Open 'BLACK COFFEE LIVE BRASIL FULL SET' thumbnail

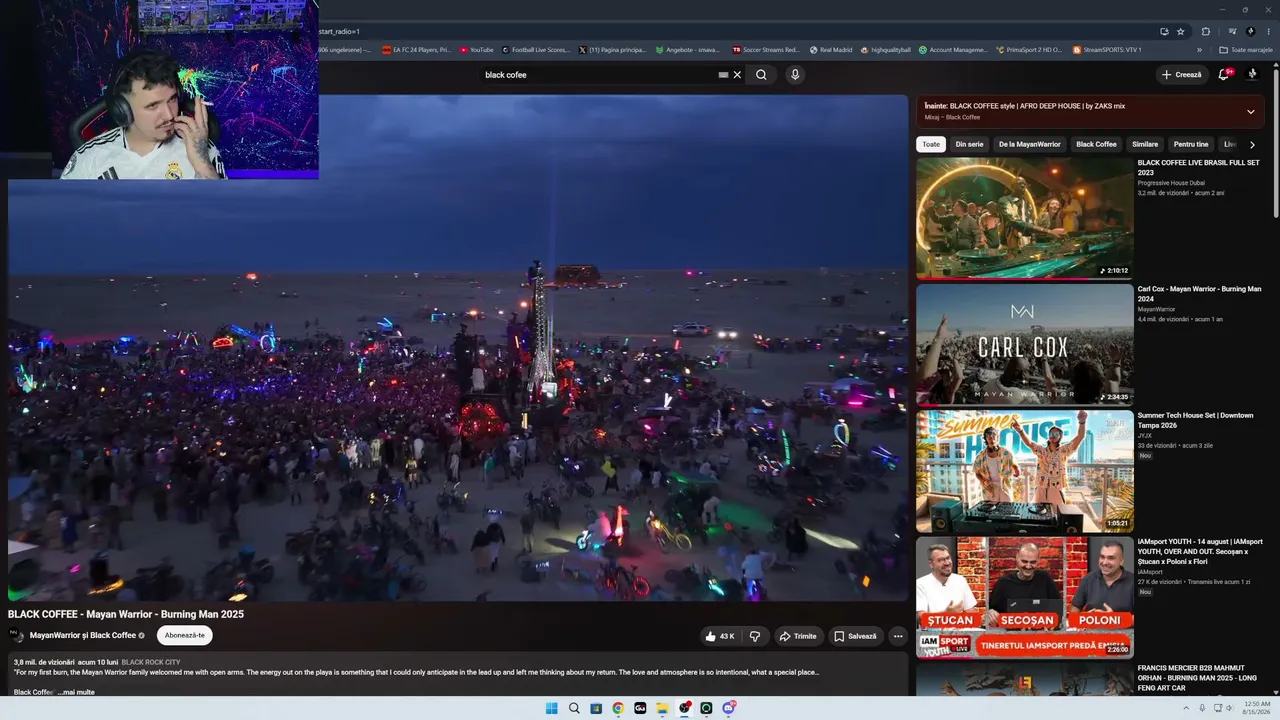[x=1025, y=218]
